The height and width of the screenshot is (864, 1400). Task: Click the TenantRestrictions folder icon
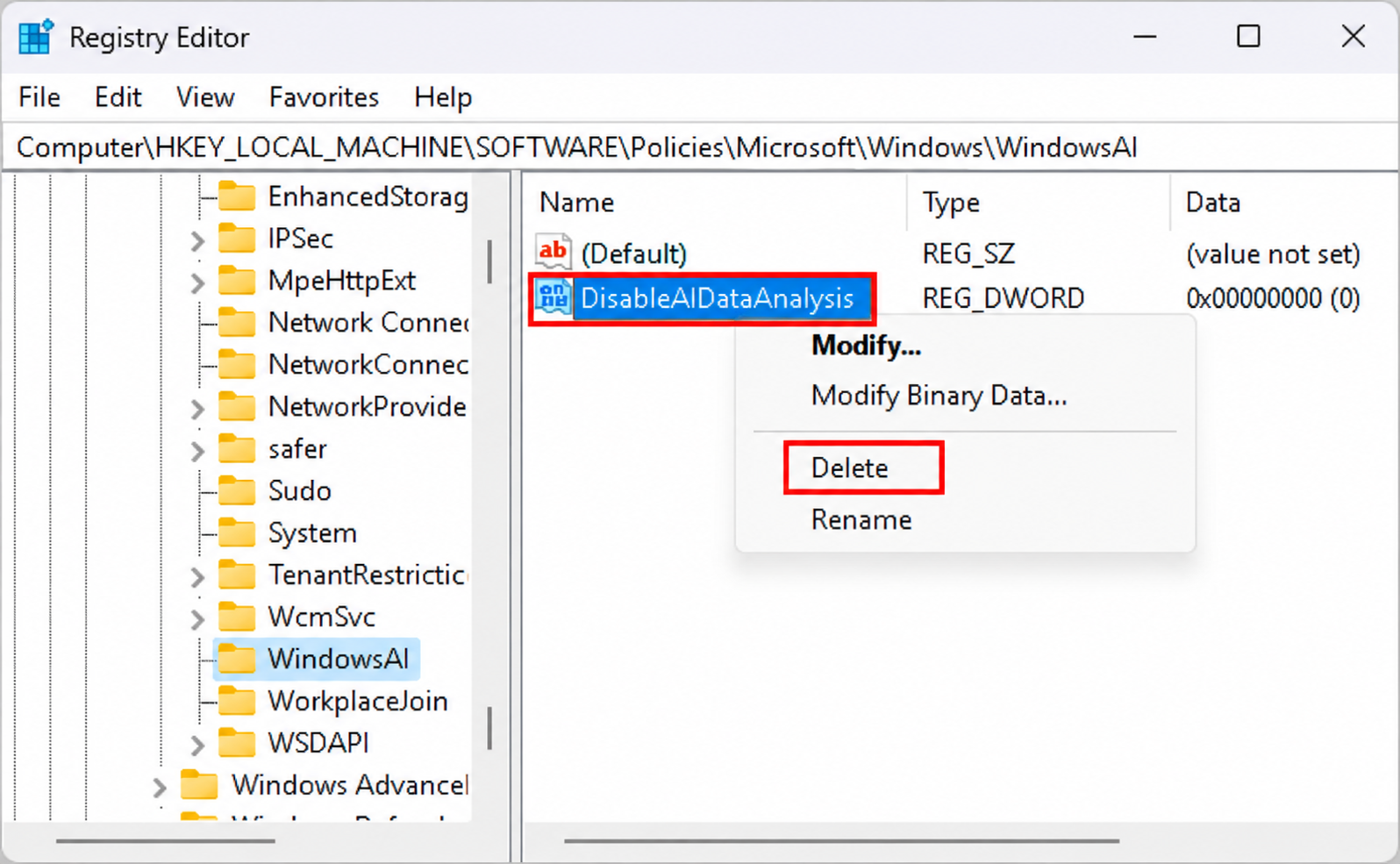pyautogui.click(x=237, y=575)
